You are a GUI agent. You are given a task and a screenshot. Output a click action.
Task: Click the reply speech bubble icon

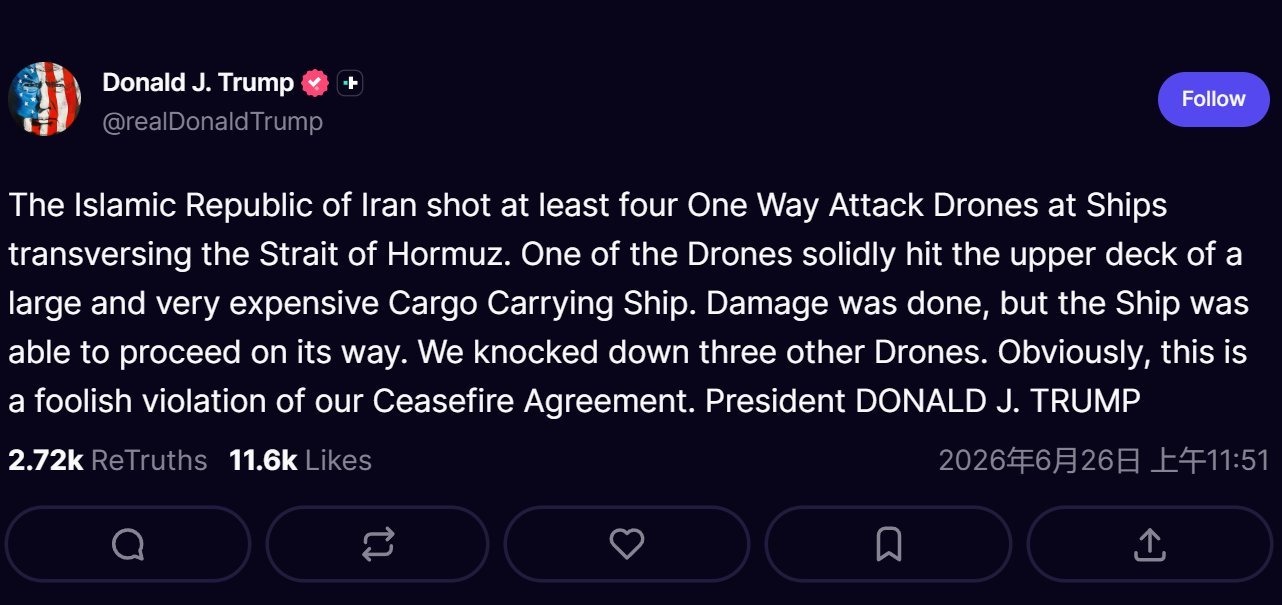pyautogui.click(x=128, y=544)
